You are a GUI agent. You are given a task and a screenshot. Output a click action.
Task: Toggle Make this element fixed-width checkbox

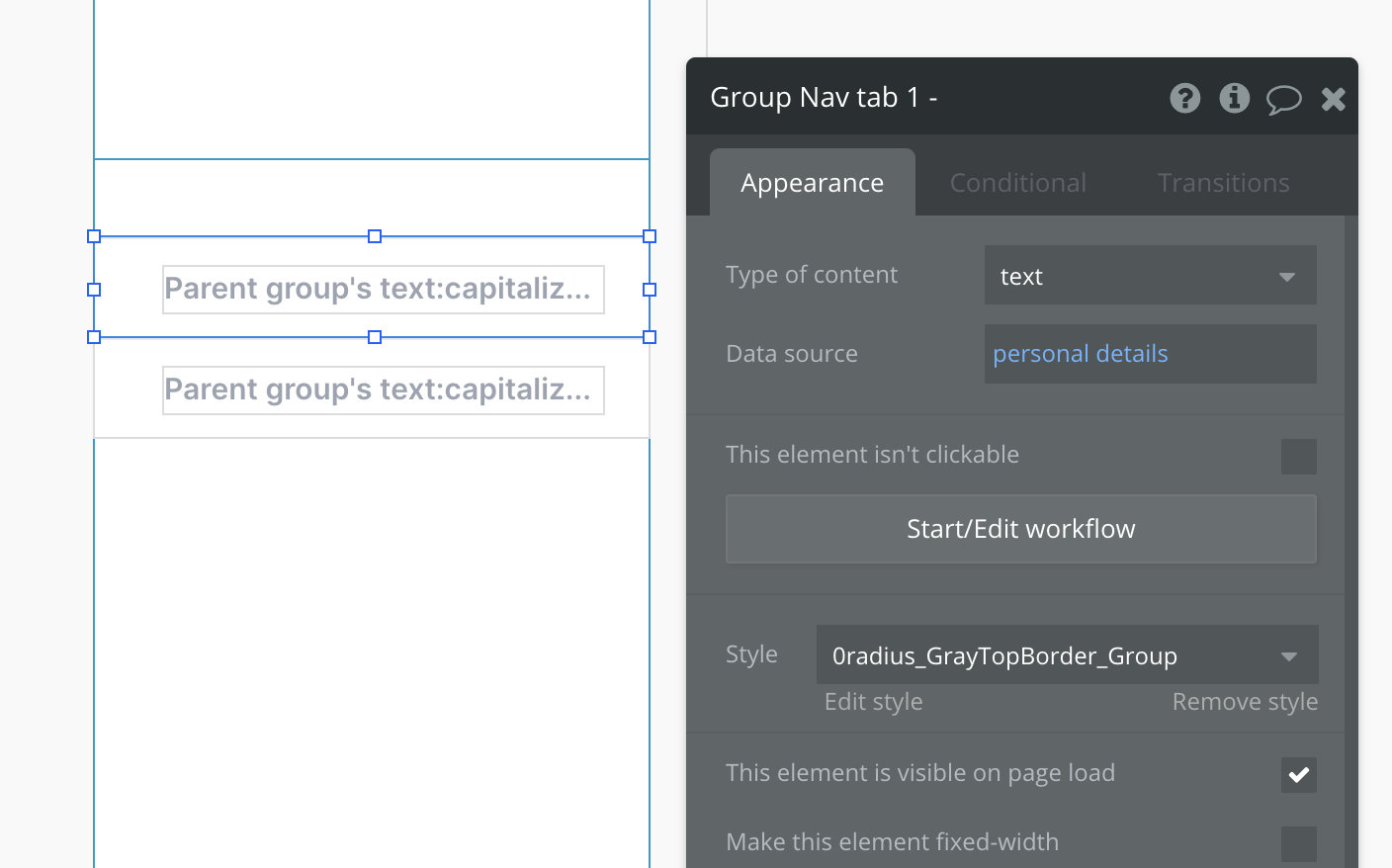(x=1299, y=844)
